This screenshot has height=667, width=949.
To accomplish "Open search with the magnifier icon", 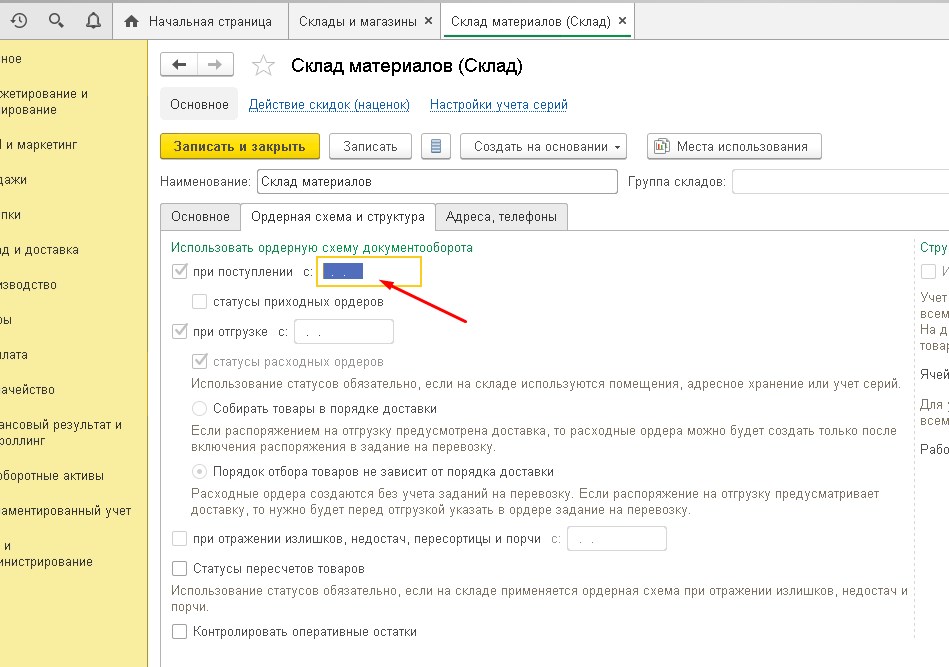I will tap(56, 21).
